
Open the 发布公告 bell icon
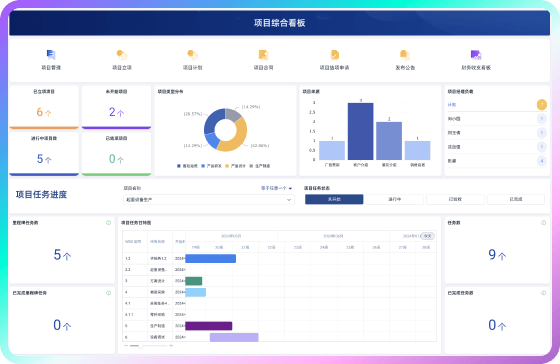click(x=405, y=55)
